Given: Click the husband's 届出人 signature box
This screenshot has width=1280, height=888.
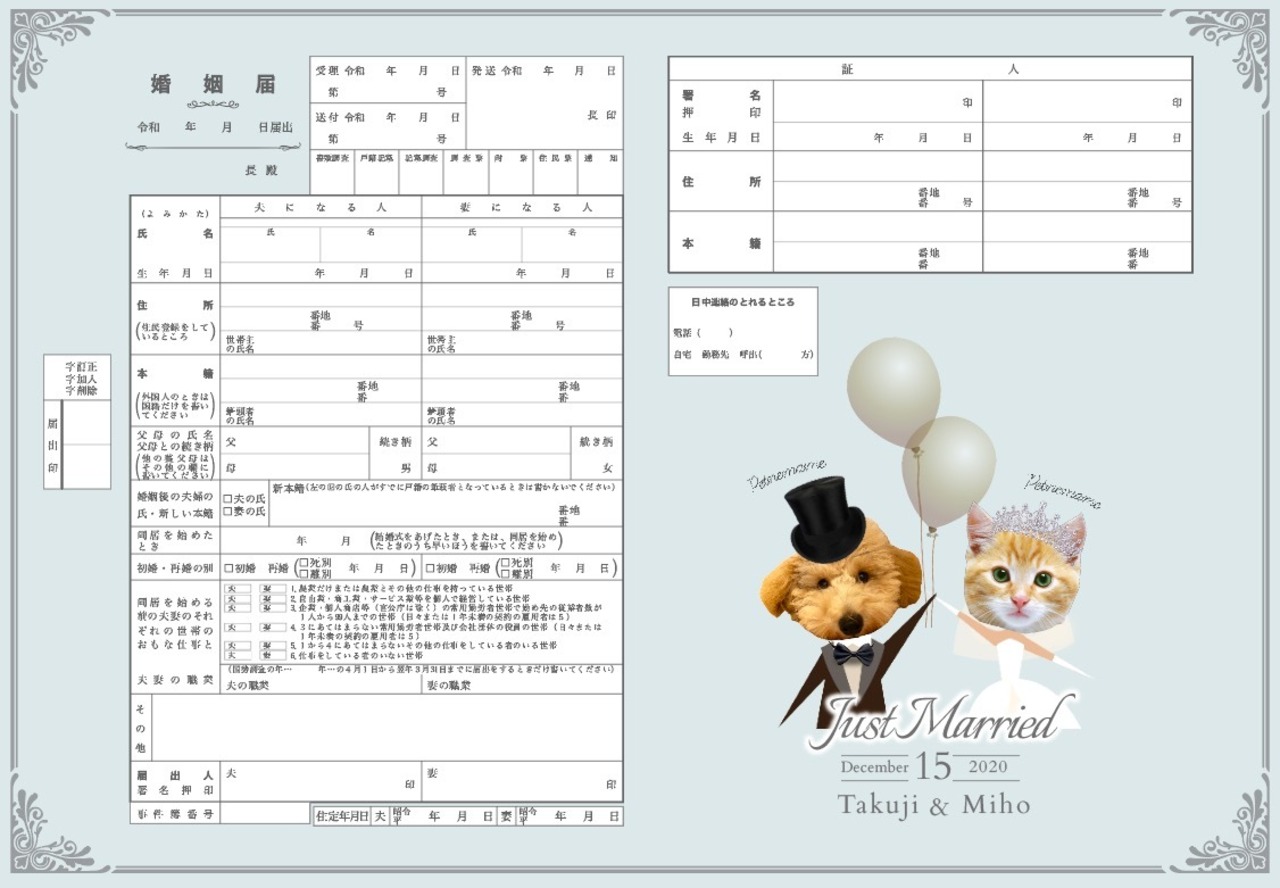Looking at the screenshot, I should (321, 781).
